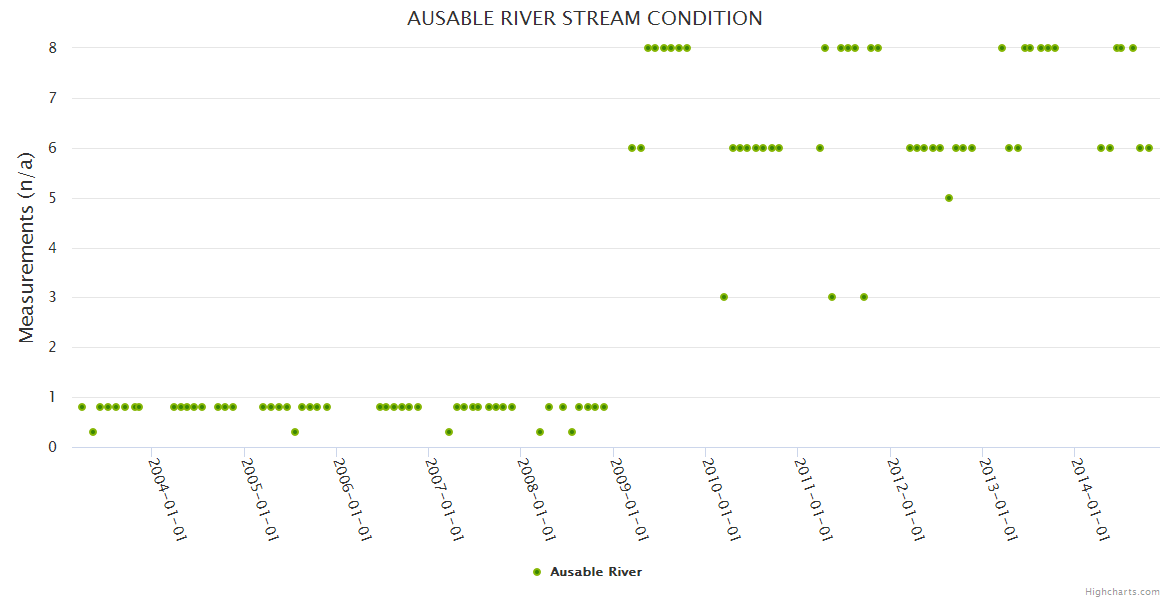This screenshot has width=1170, height=600.
Task: Select the lone data point at value 5
Action: click(x=949, y=198)
